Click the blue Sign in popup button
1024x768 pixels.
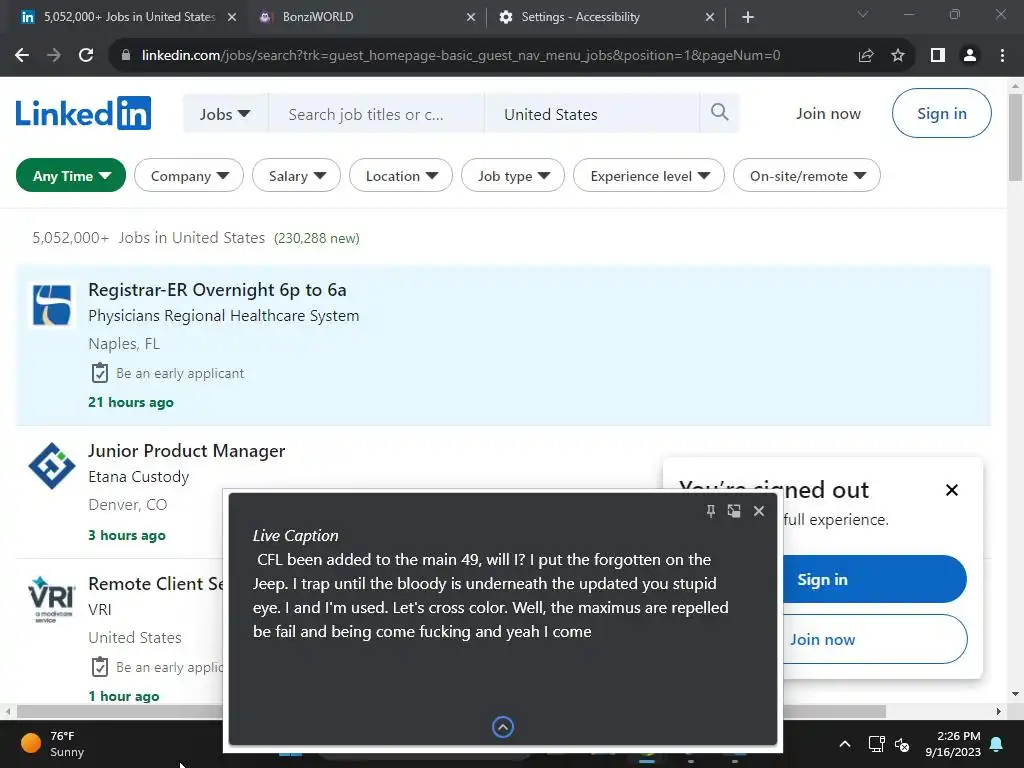point(873,579)
